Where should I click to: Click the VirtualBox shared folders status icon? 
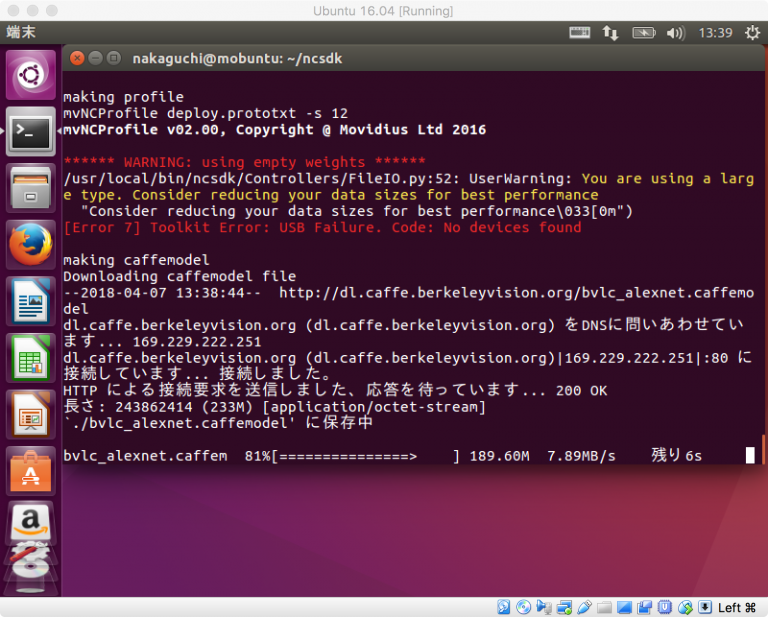(604, 607)
